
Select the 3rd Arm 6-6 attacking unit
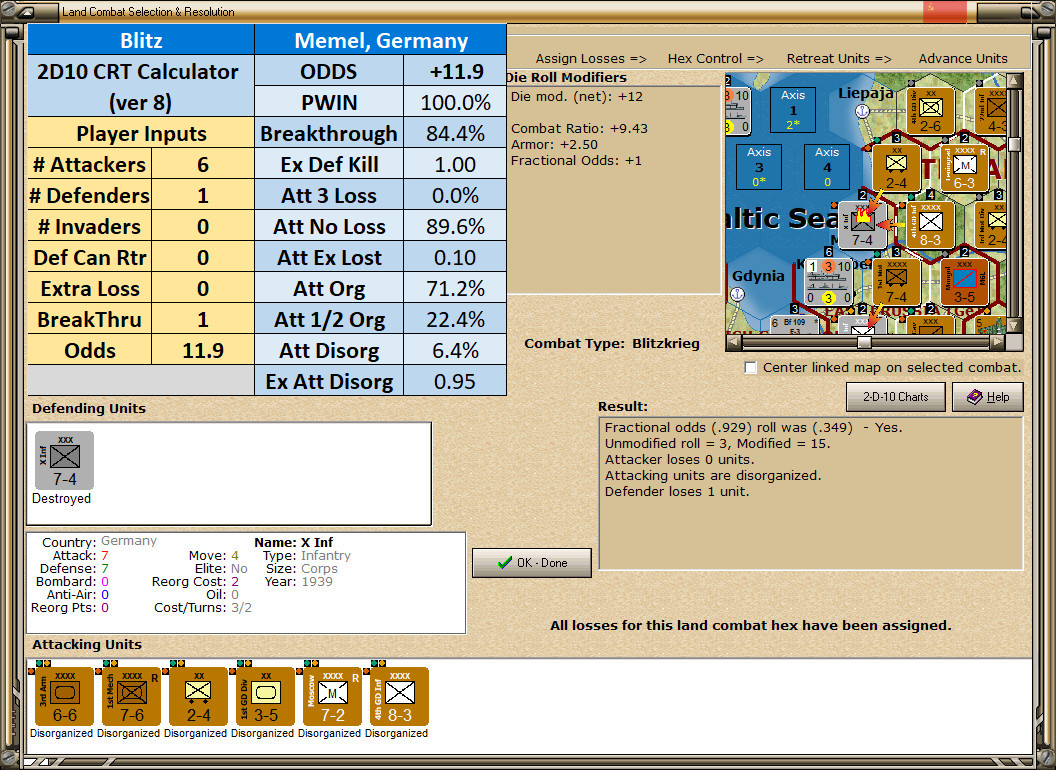click(x=64, y=697)
